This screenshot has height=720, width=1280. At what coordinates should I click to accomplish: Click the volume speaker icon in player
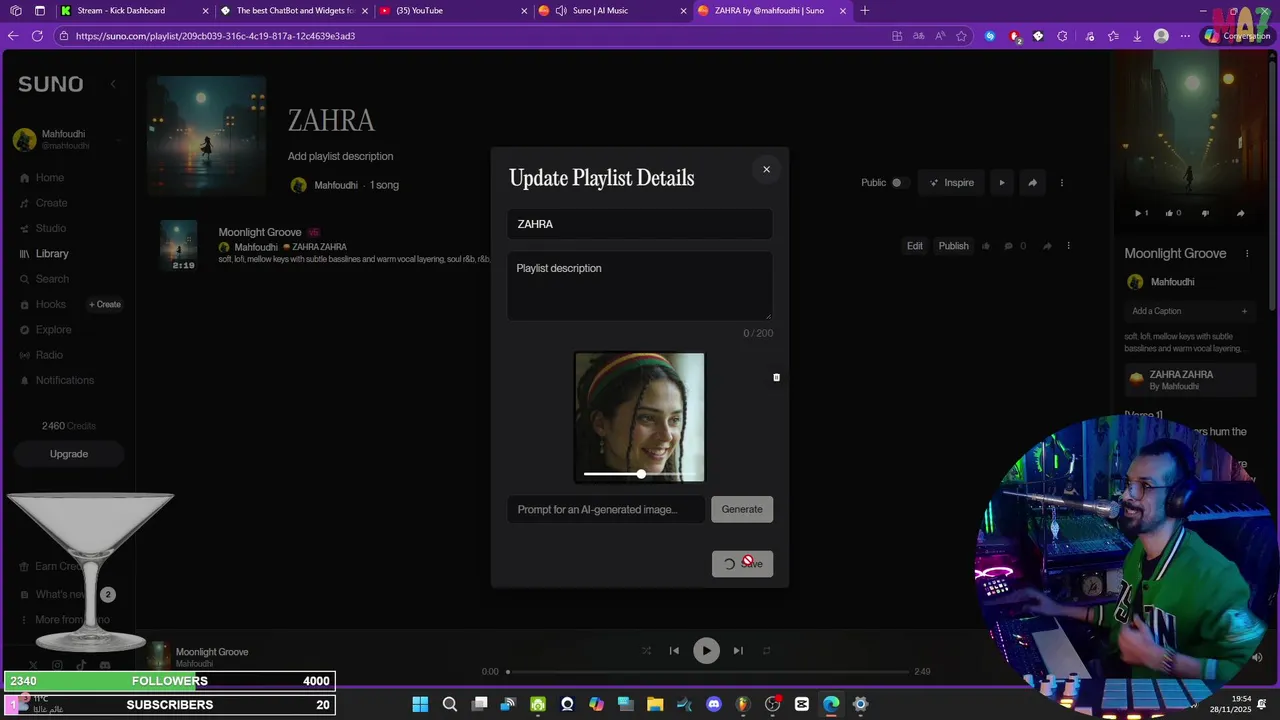(1257, 657)
